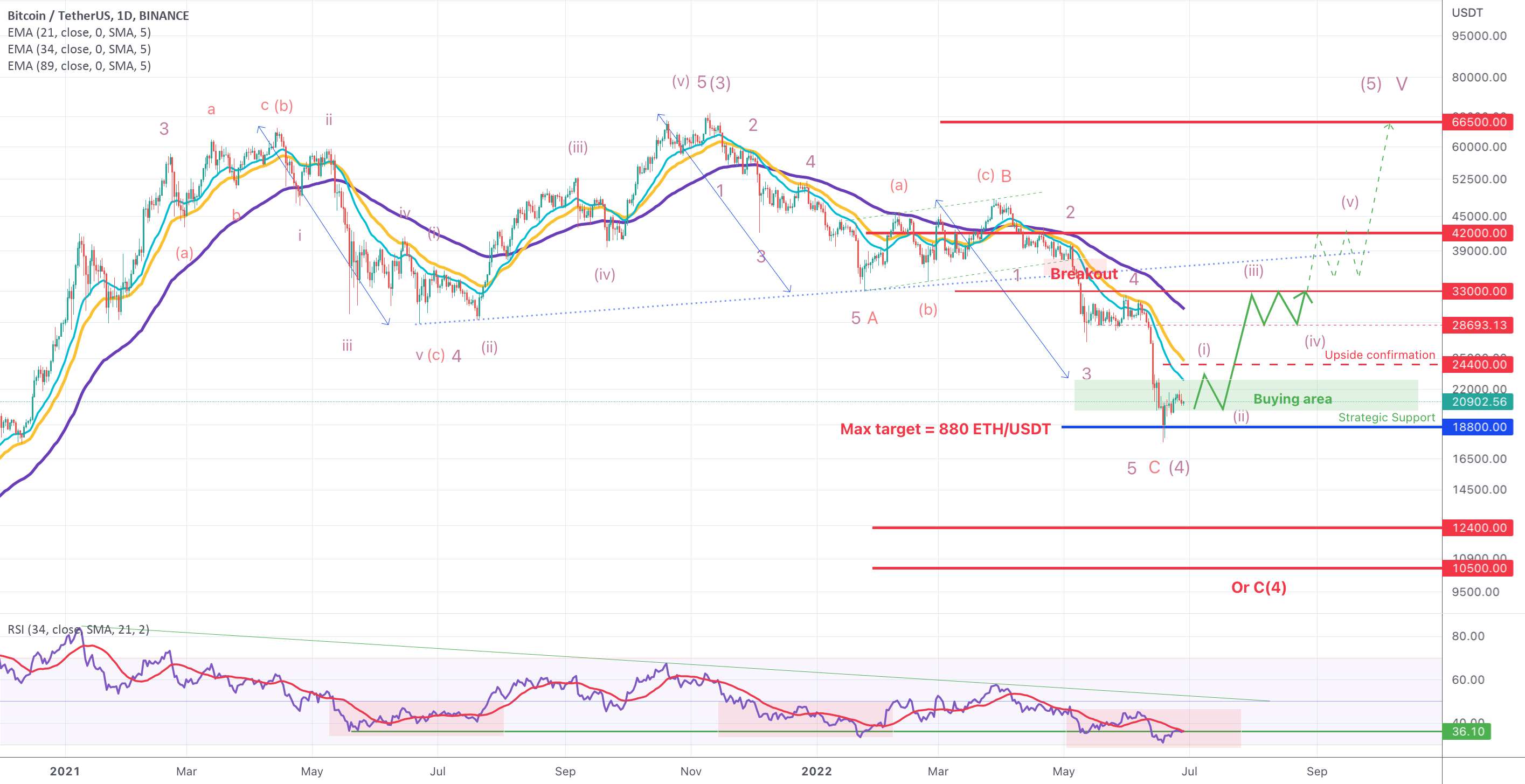The height and width of the screenshot is (784, 1525).
Task: Click the 12400.00 price label
Action: click(1478, 528)
